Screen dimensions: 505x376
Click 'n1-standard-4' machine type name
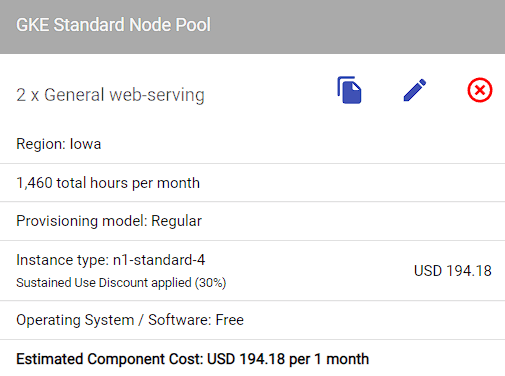pyautogui.click(x=159, y=260)
